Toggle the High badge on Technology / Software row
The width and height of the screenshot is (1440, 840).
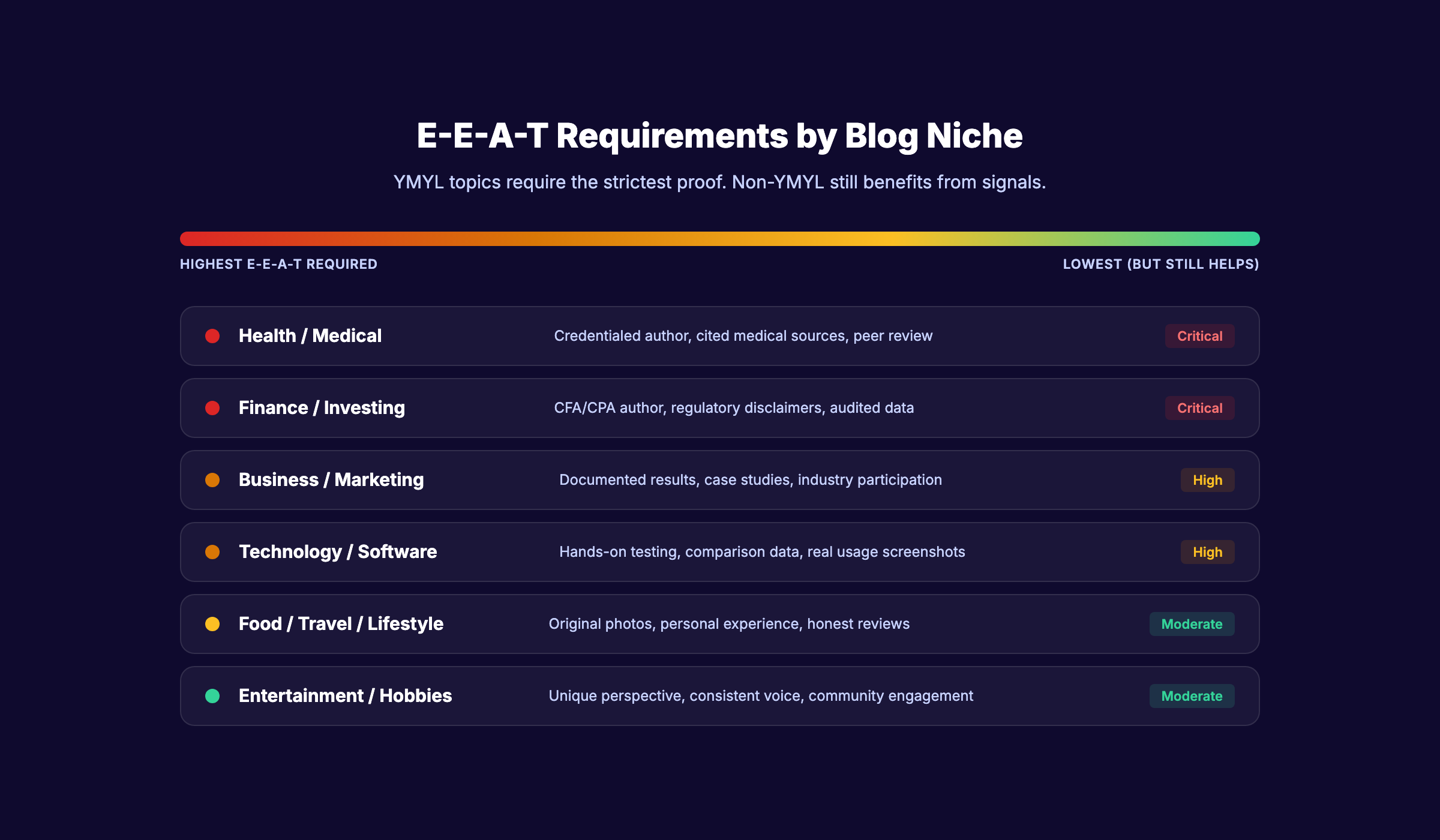coord(1207,552)
